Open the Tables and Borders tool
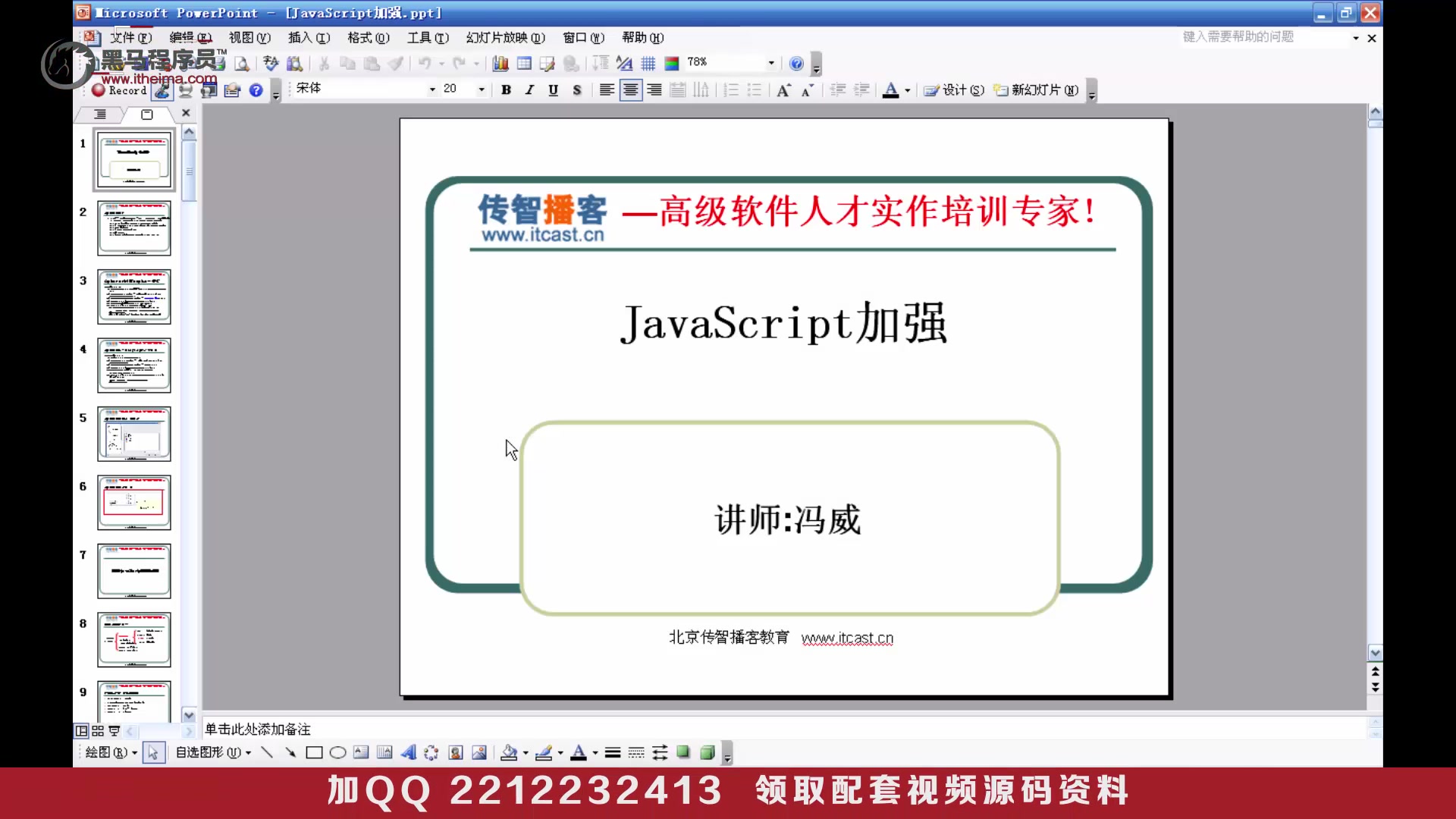The image size is (1456, 819). pos(548,64)
